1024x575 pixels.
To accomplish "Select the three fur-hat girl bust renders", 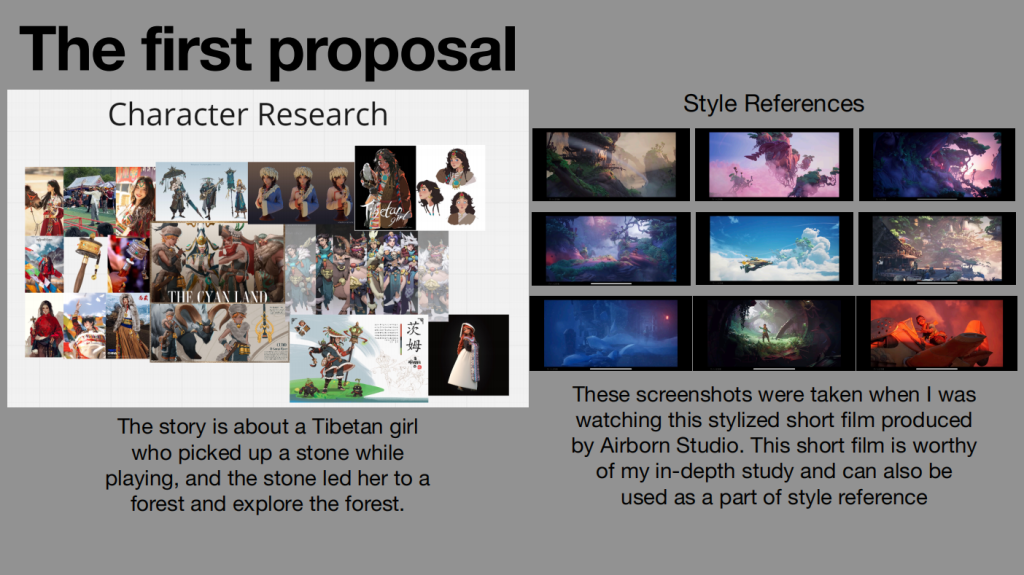I will click(301, 193).
